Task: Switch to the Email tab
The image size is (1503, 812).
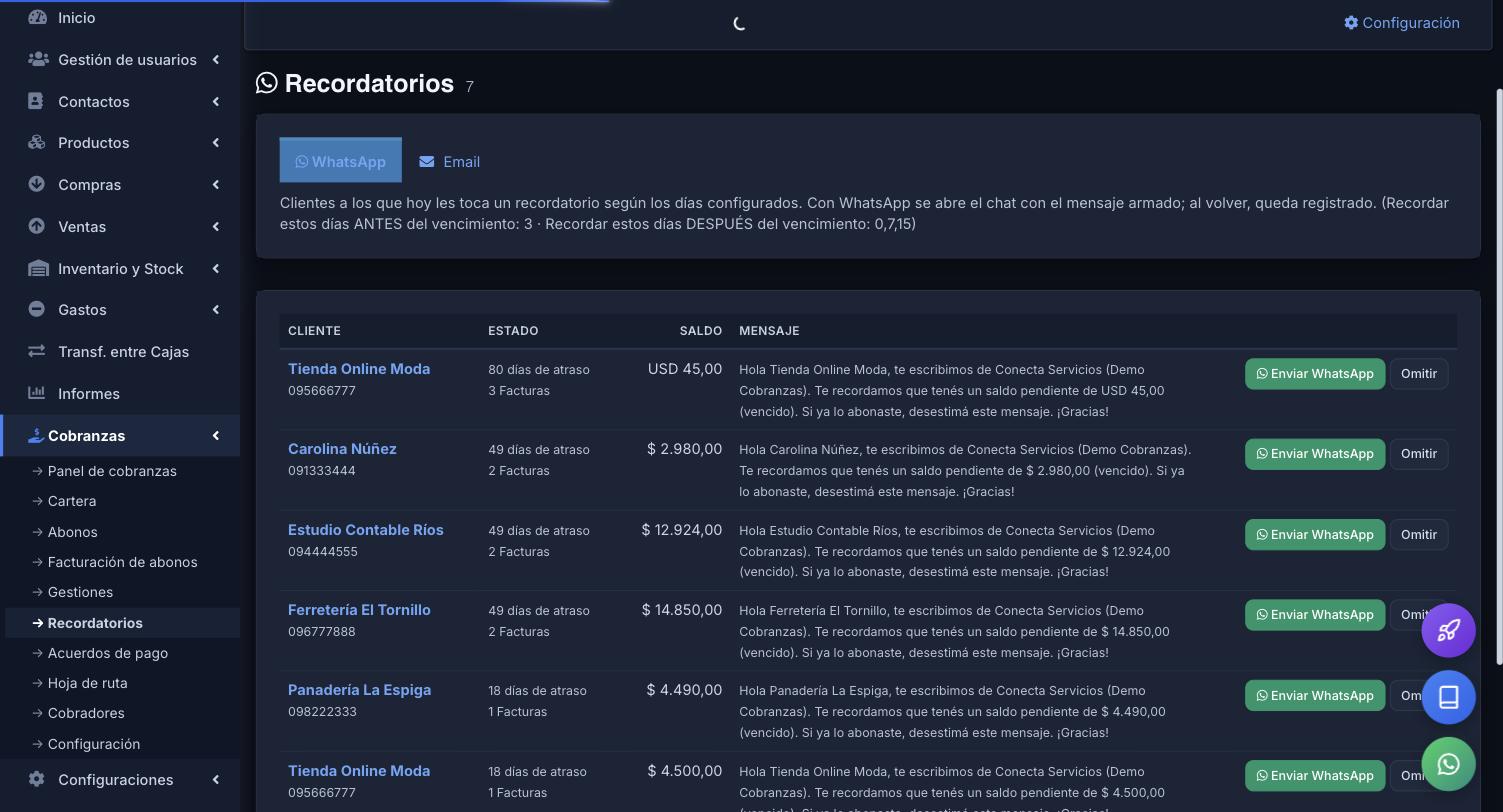Action: tap(449, 161)
